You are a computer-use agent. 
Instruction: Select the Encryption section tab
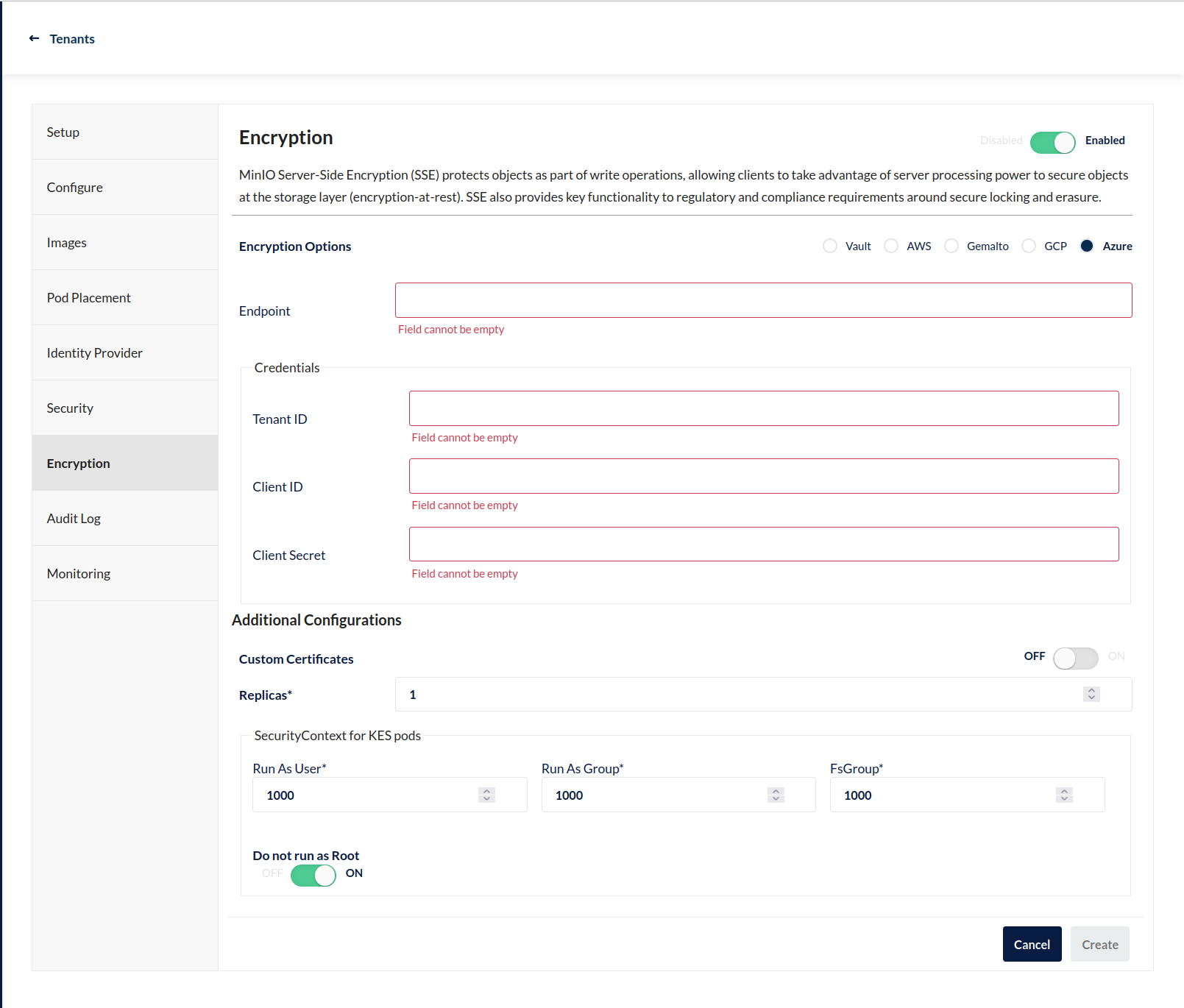pyautogui.click(x=125, y=463)
